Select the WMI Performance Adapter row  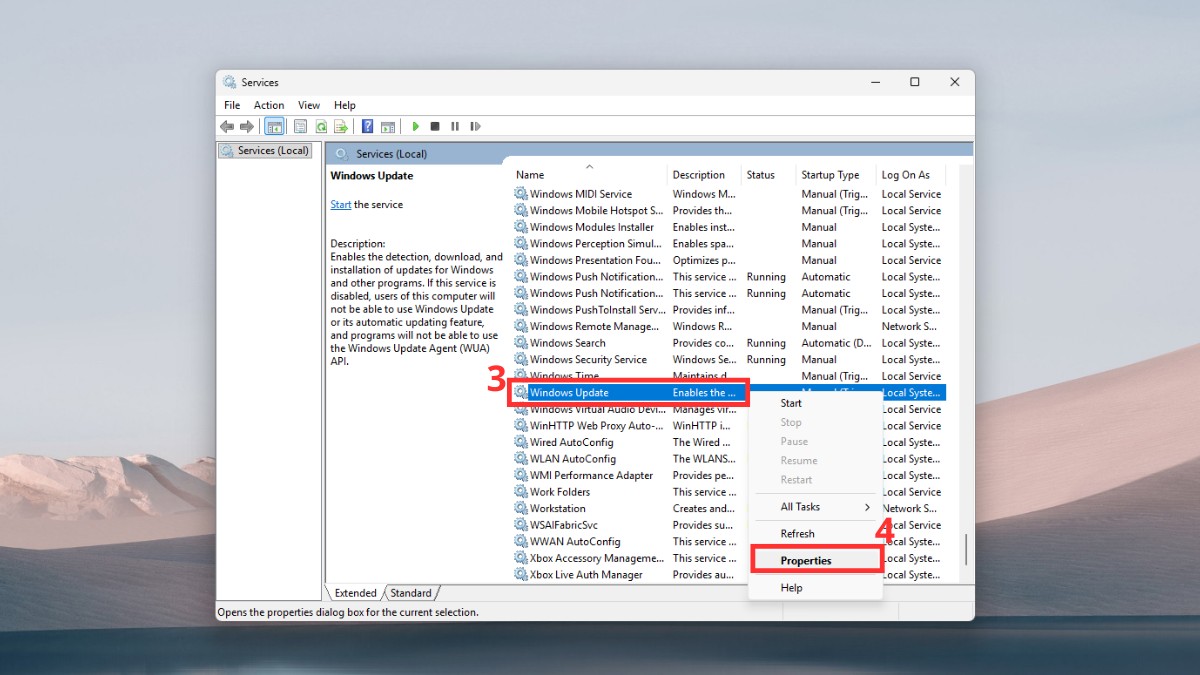(x=728, y=476)
